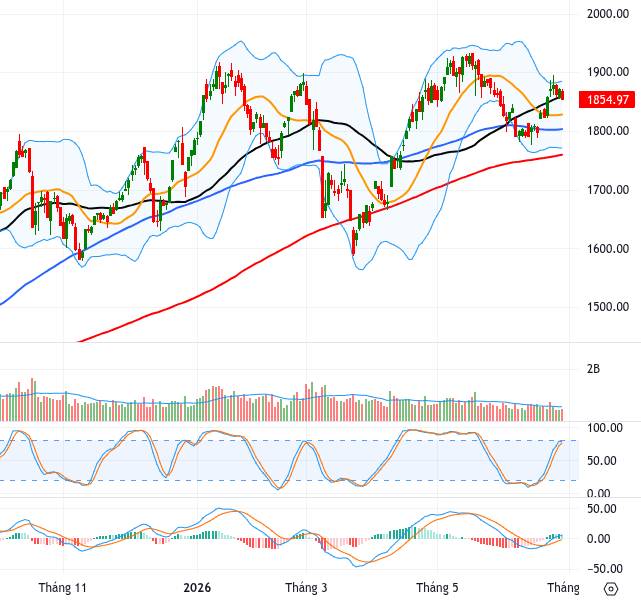Viewport: 641px width, 602px height.
Task: Click the lowest candlestick near 1600 in March
Action: coord(354,242)
